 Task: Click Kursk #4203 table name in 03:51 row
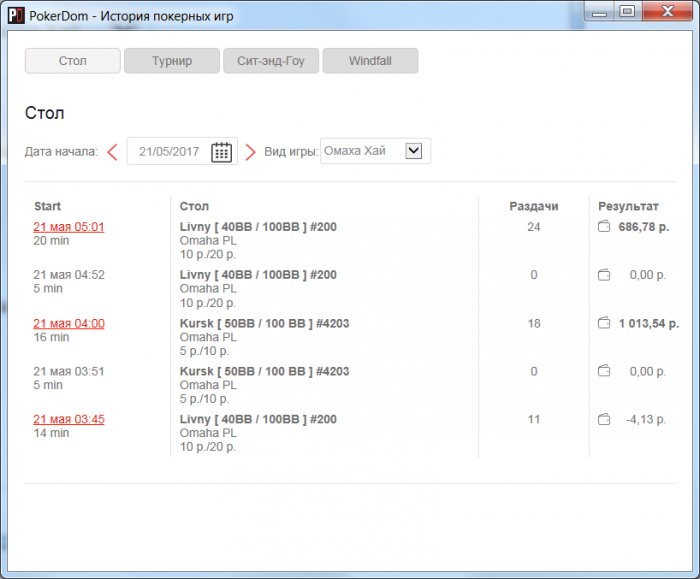264,371
